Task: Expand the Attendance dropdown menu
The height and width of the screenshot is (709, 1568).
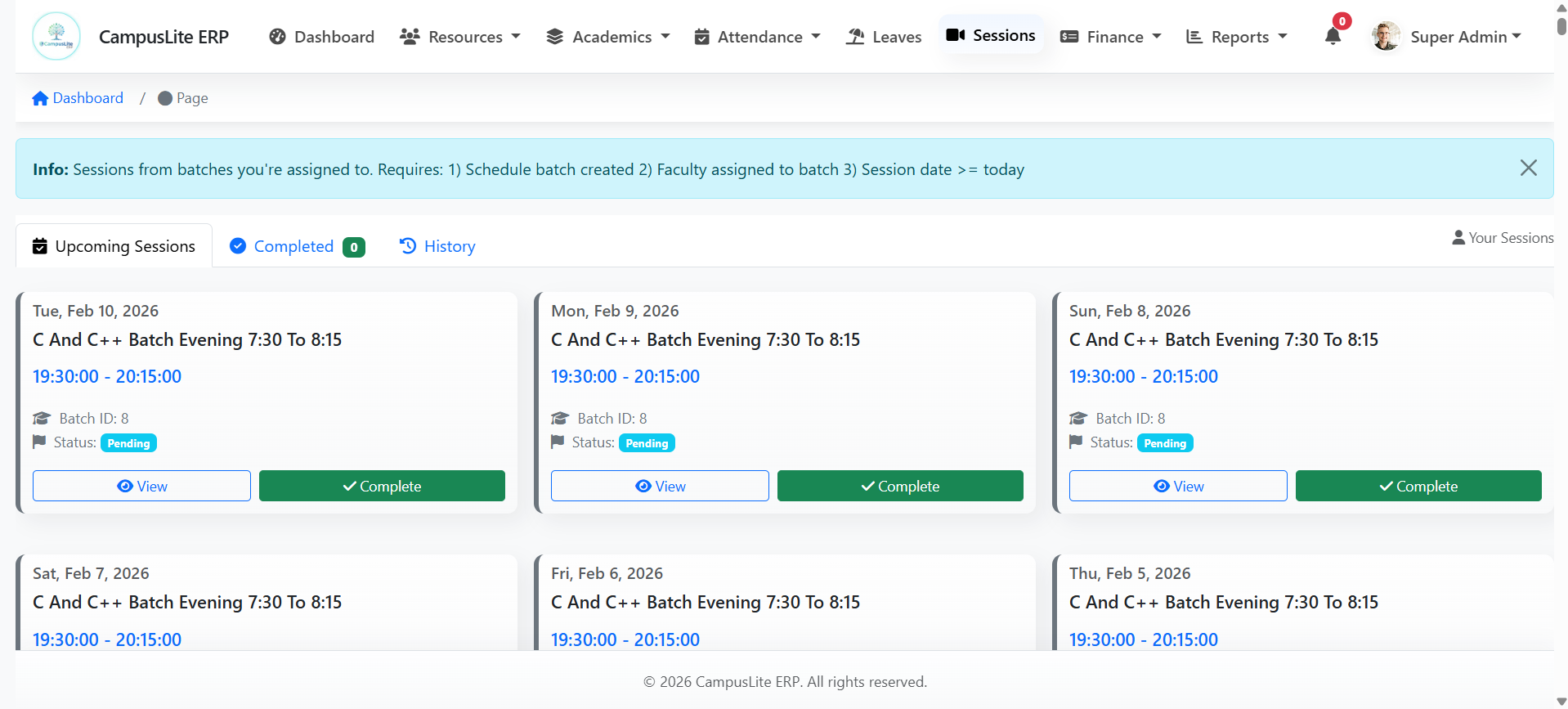Action: point(757,37)
